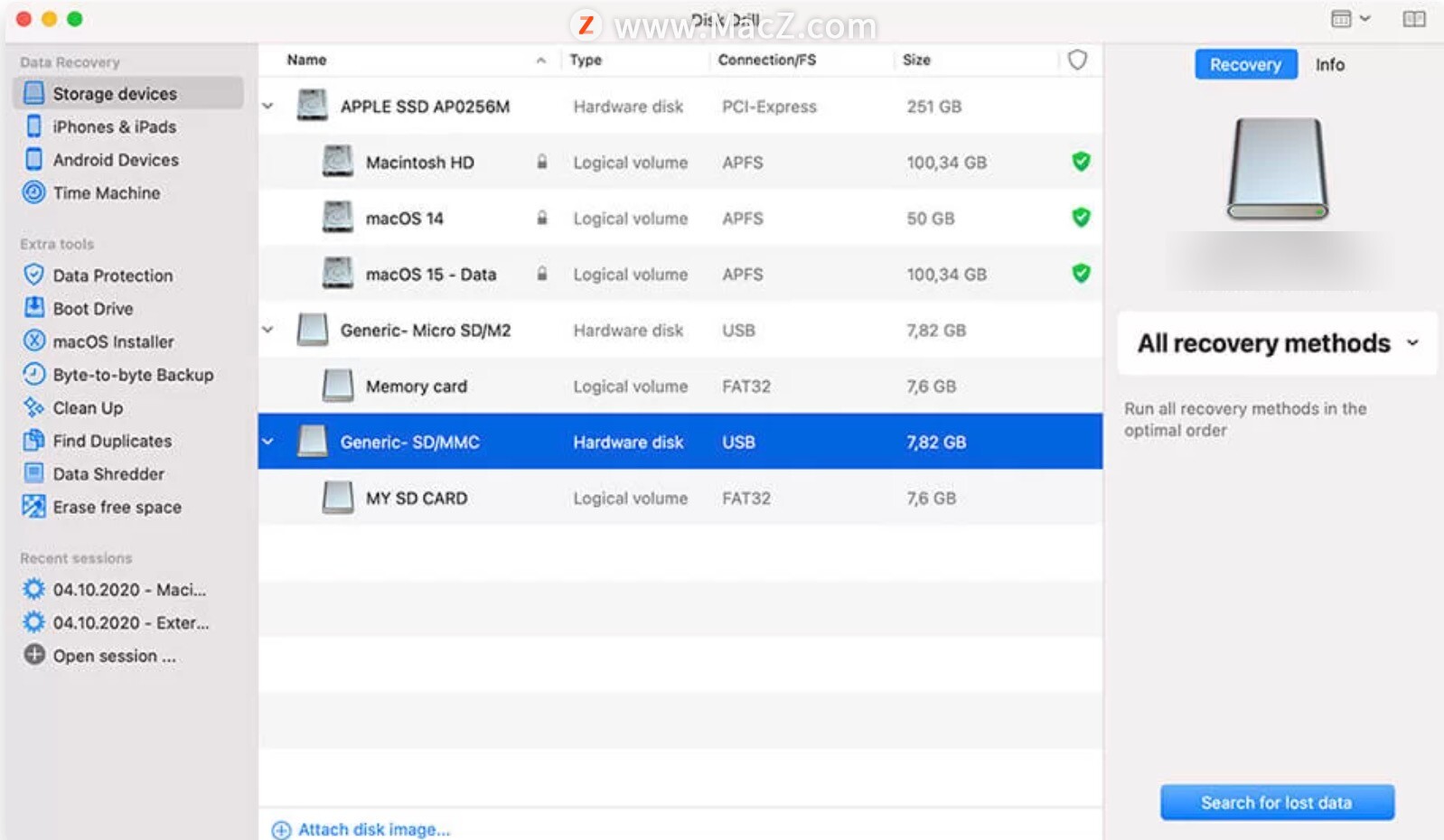Open macOS Installer tool
This screenshot has height=840, width=1444.
(x=113, y=341)
